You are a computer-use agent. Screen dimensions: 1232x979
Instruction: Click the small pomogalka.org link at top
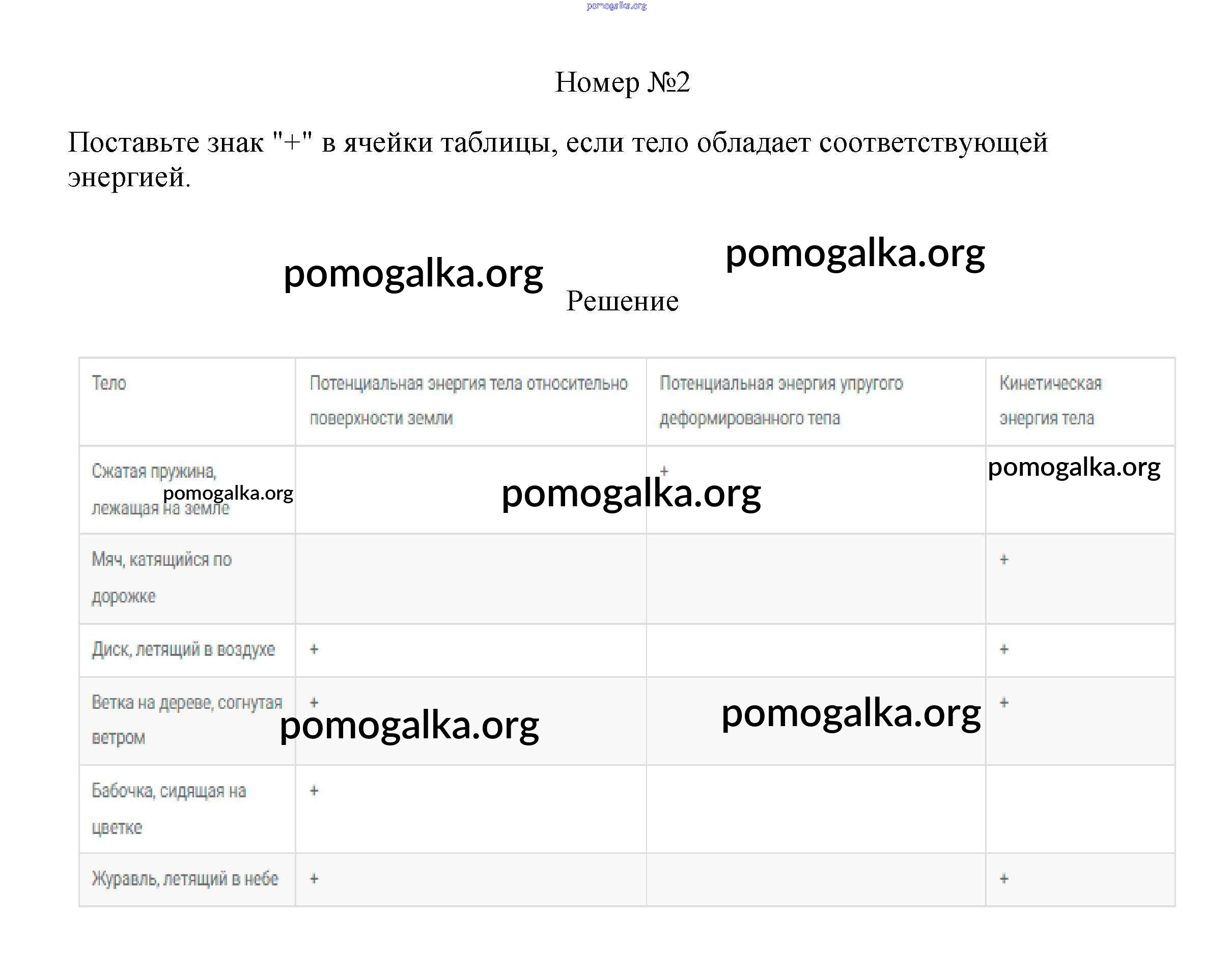[x=616, y=6]
